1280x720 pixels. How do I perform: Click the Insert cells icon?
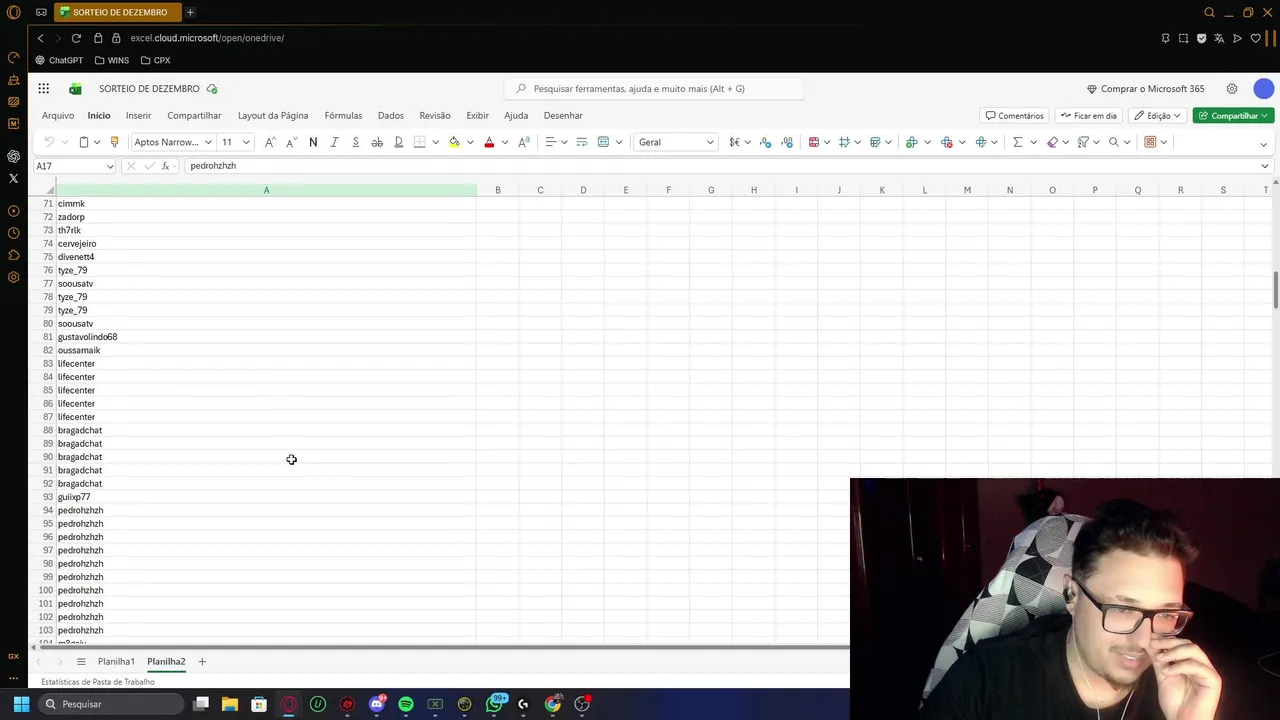click(911, 142)
